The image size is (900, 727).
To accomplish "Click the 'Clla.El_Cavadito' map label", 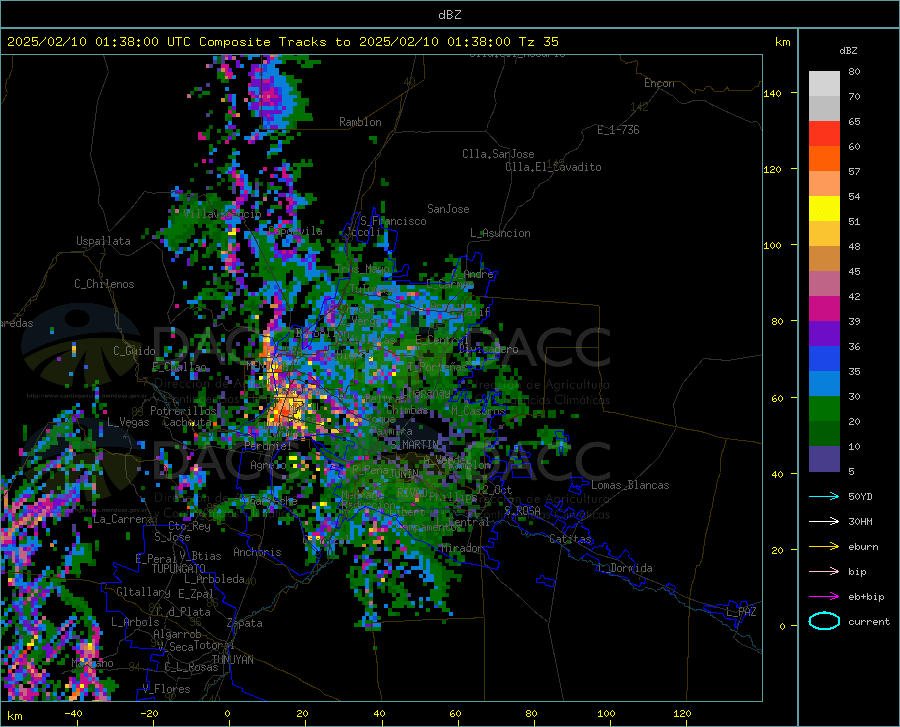I will 553,167.
